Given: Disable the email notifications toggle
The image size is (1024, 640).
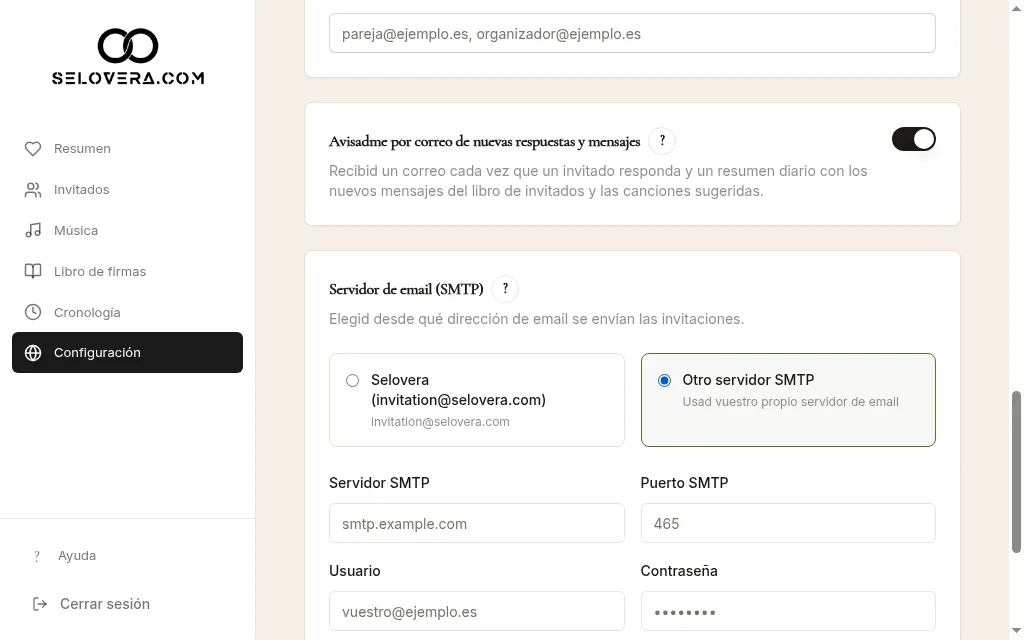Looking at the screenshot, I should coord(914,139).
